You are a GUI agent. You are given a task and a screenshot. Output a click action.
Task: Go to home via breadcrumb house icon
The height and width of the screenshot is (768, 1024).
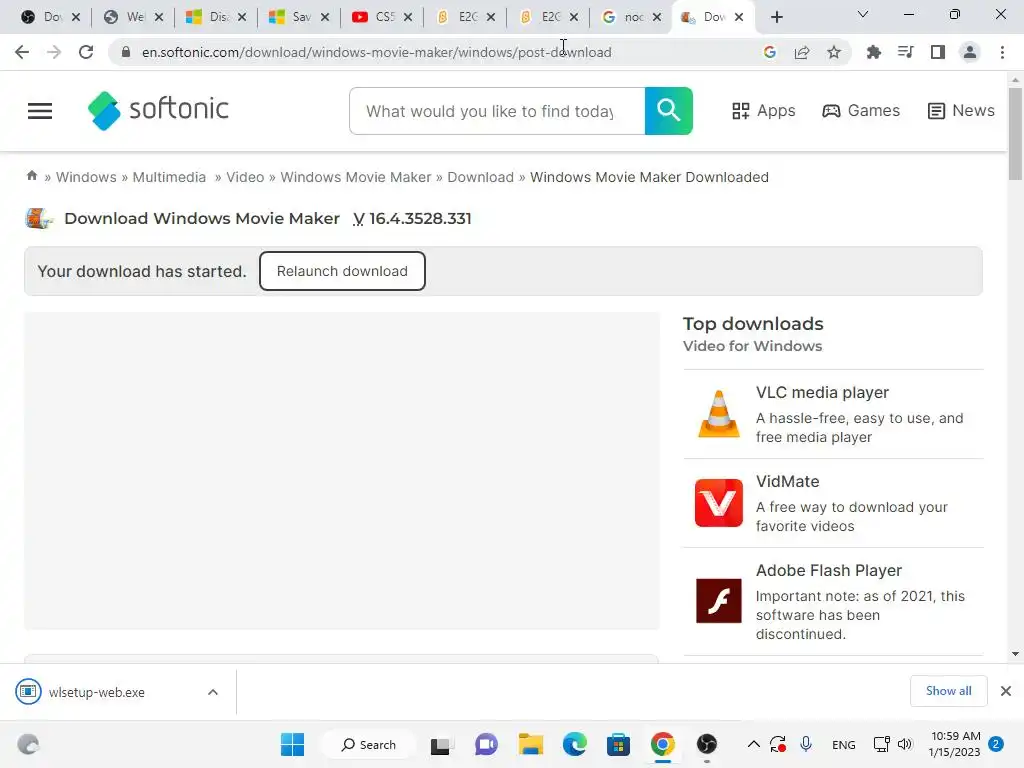pyautogui.click(x=31, y=176)
